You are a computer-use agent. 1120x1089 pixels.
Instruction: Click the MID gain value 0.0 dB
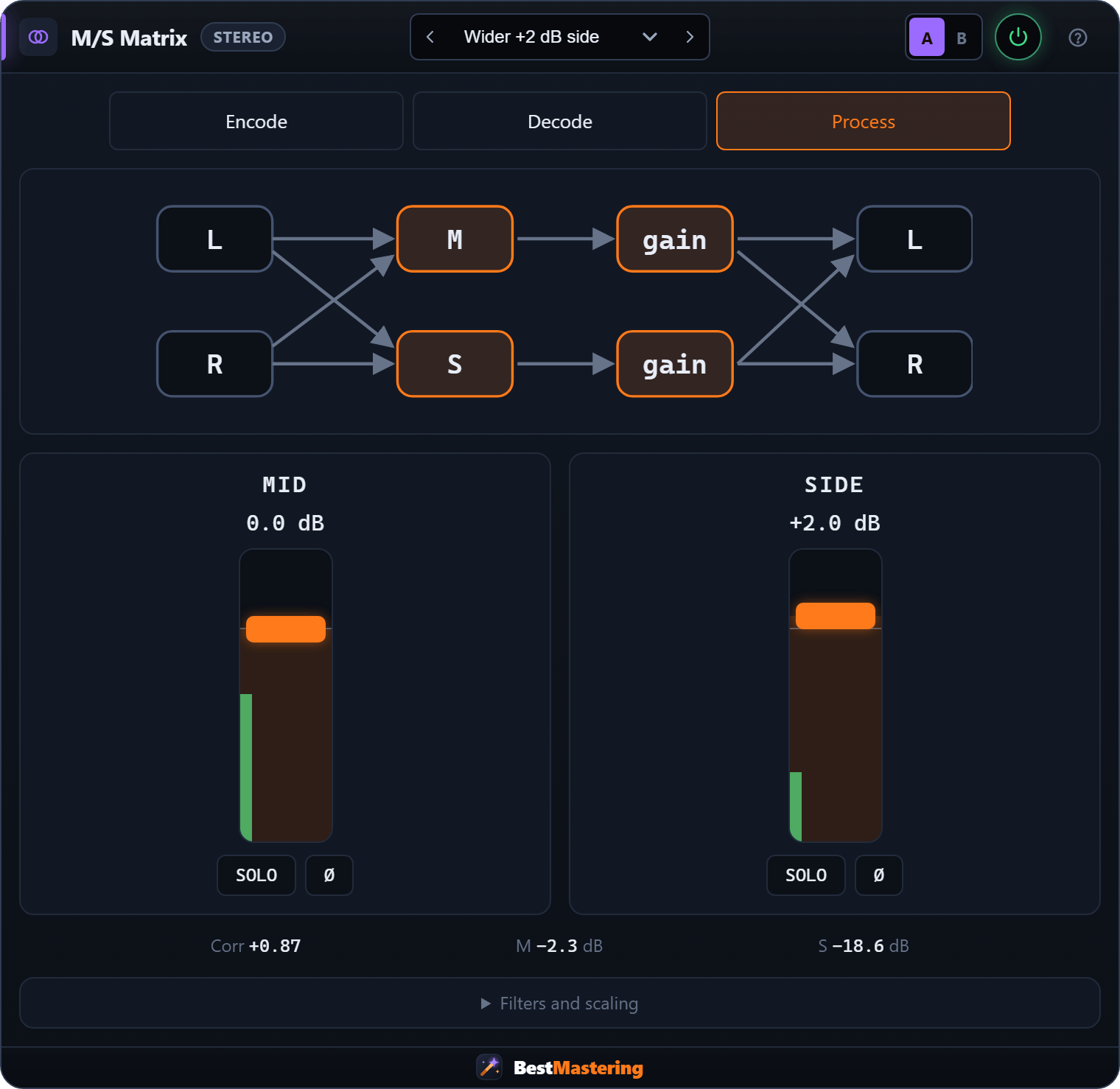[285, 523]
